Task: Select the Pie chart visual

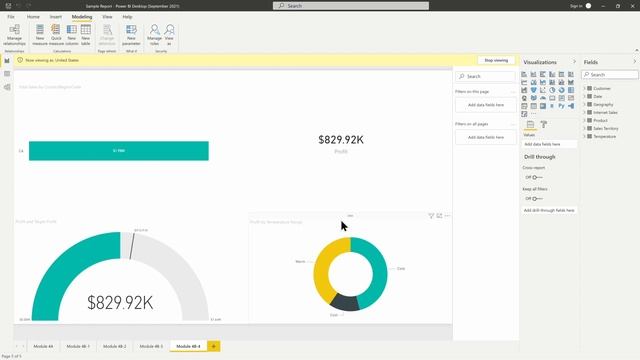Action: (552, 90)
